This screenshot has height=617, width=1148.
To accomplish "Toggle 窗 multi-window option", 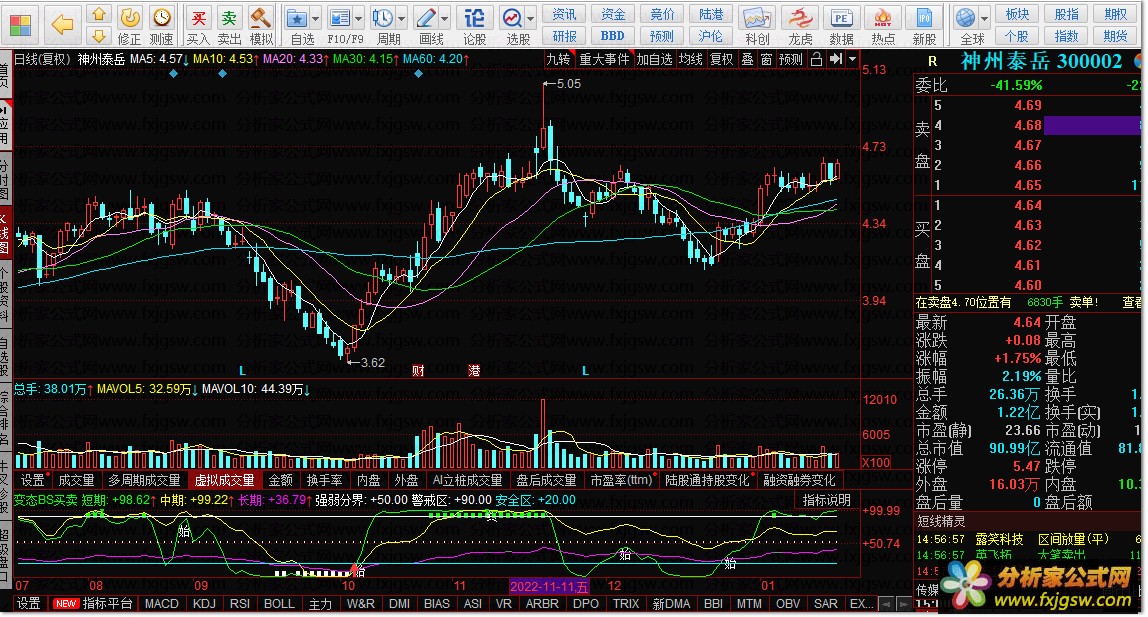I will coord(766,59).
